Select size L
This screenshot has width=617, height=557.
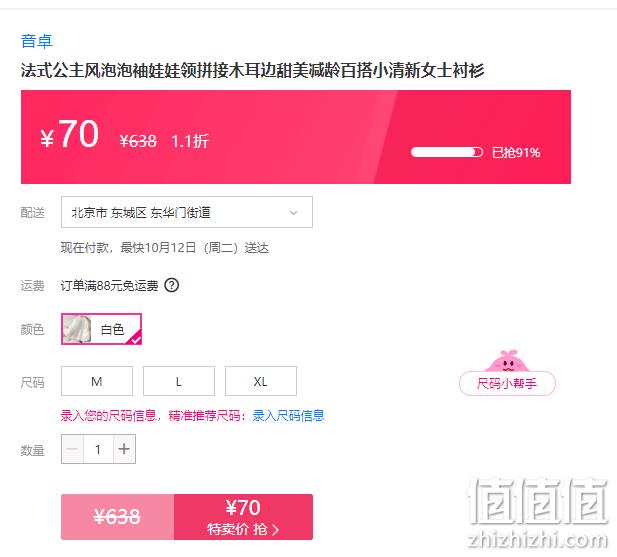(179, 381)
